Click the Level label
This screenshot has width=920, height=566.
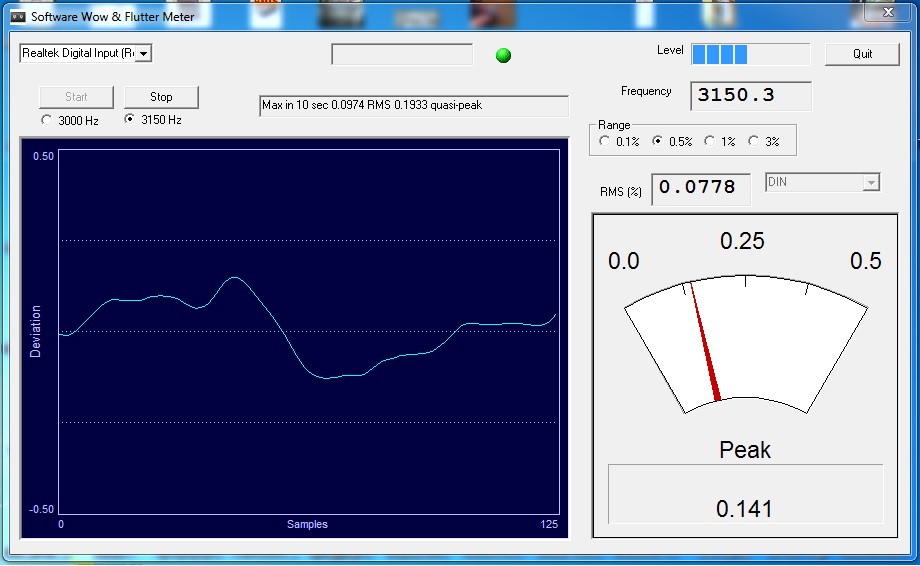click(670, 50)
